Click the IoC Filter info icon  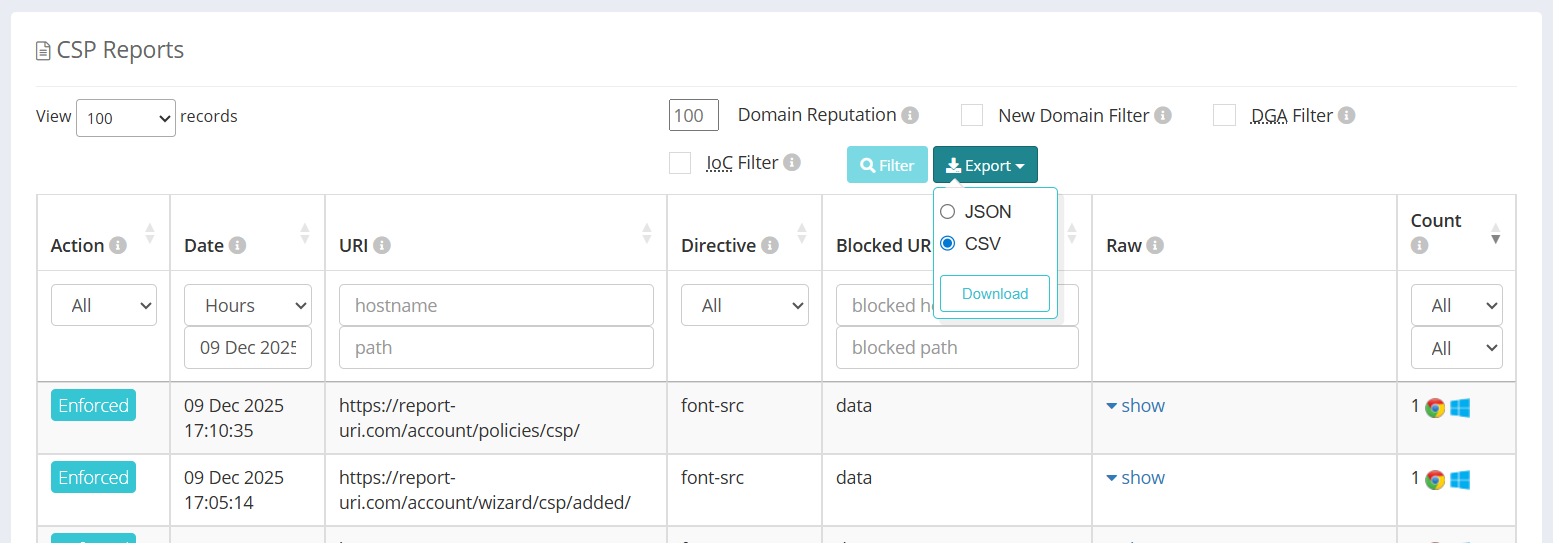[x=792, y=162]
